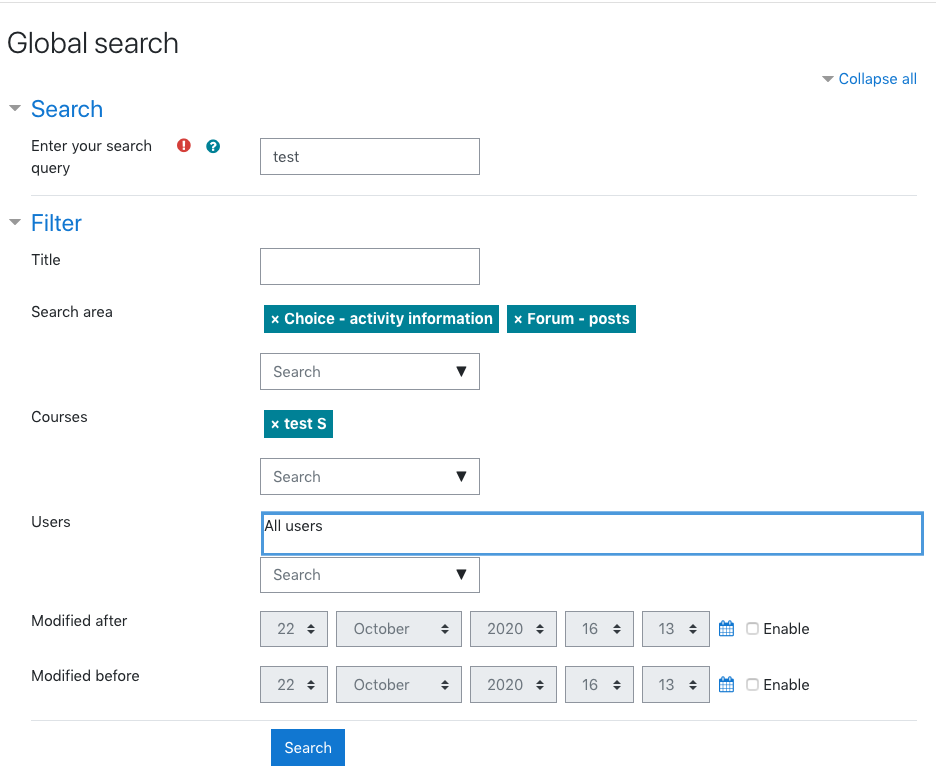Open Modified after month dropdown
Image resolution: width=936 pixels, height=779 pixels.
coord(399,629)
